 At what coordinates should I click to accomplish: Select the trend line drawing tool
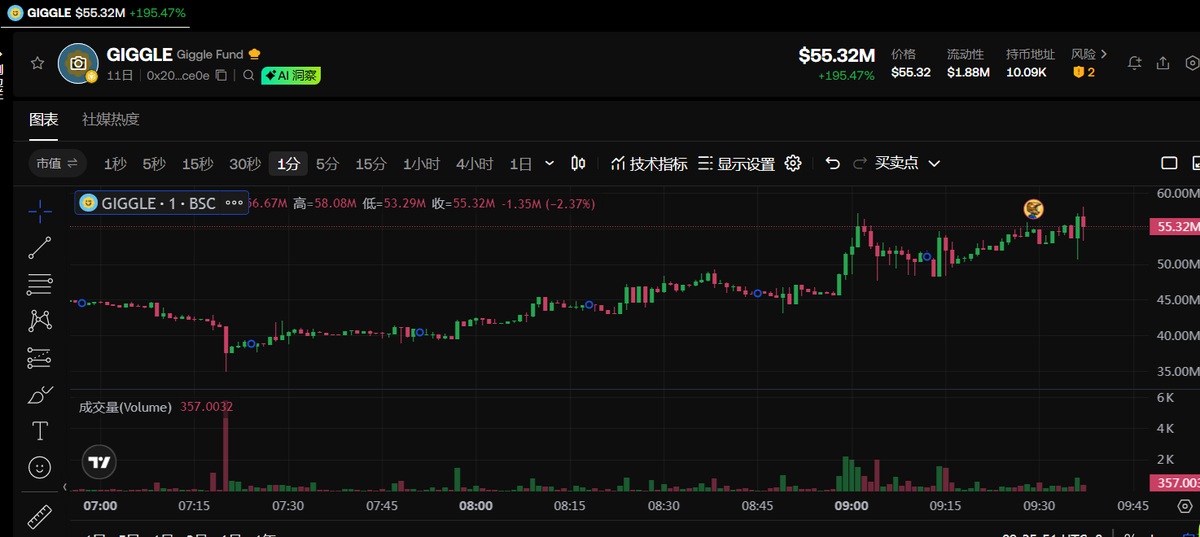click(x=40, y=248)
